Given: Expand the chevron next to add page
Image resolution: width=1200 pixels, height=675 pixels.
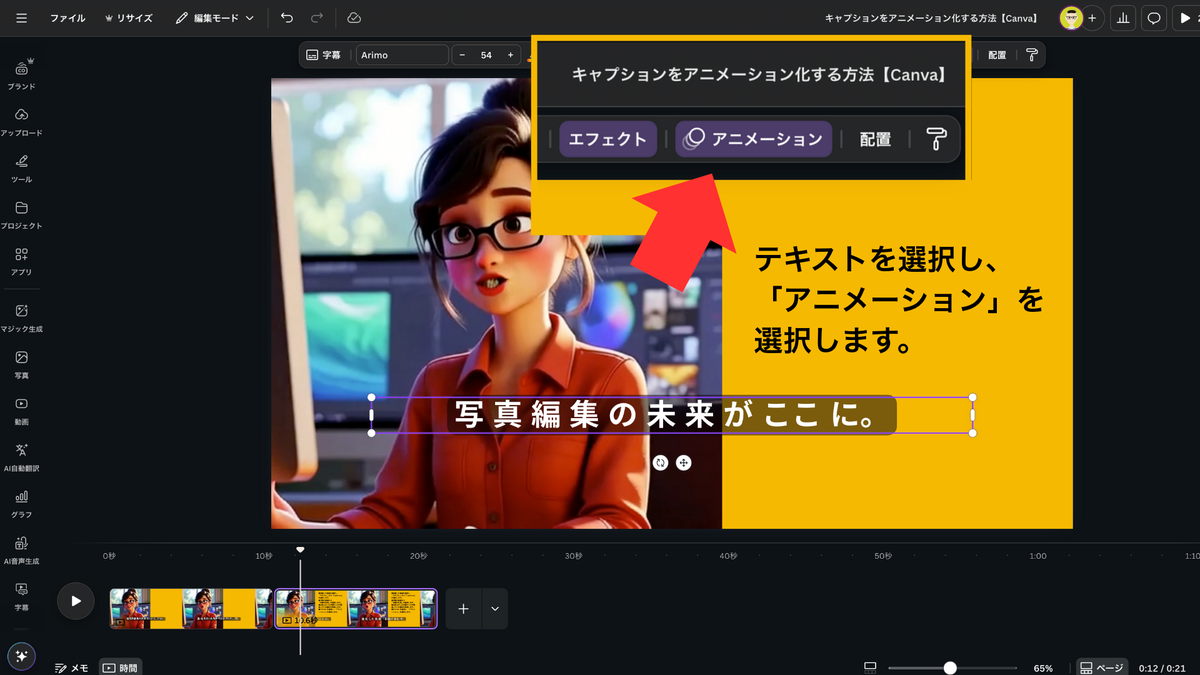Looking at the screenshot, I should [495, 608].
